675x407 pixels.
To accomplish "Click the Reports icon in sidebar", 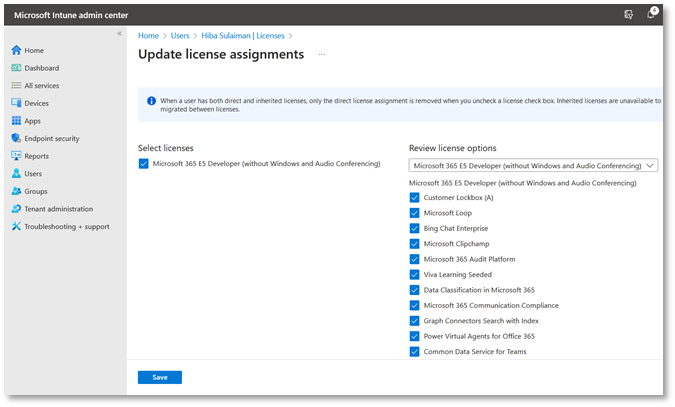I will tap(16, 156).
